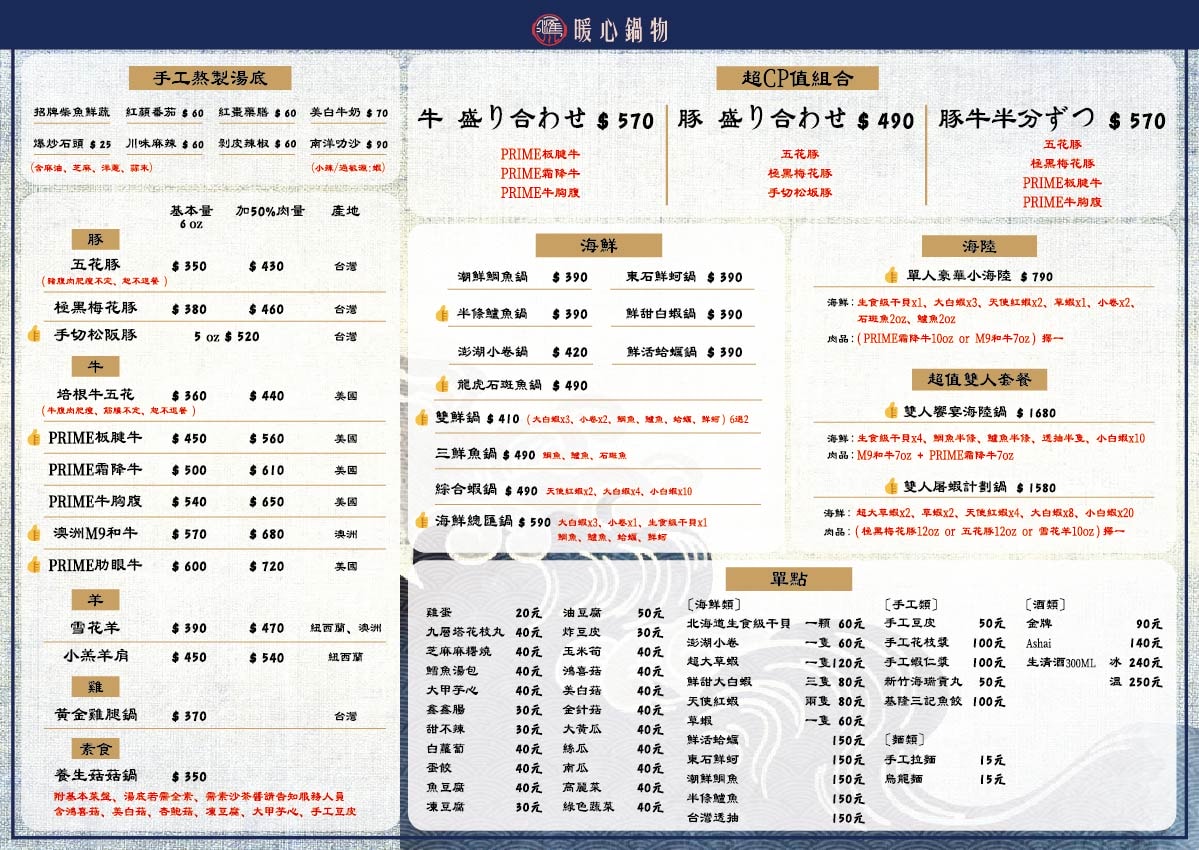Image resolution: width=1199 pixels, height=850 pixels.
Task: Select the 養生菇菇鍋 item name
Action: pyautogui.click(x=96, y=775)
